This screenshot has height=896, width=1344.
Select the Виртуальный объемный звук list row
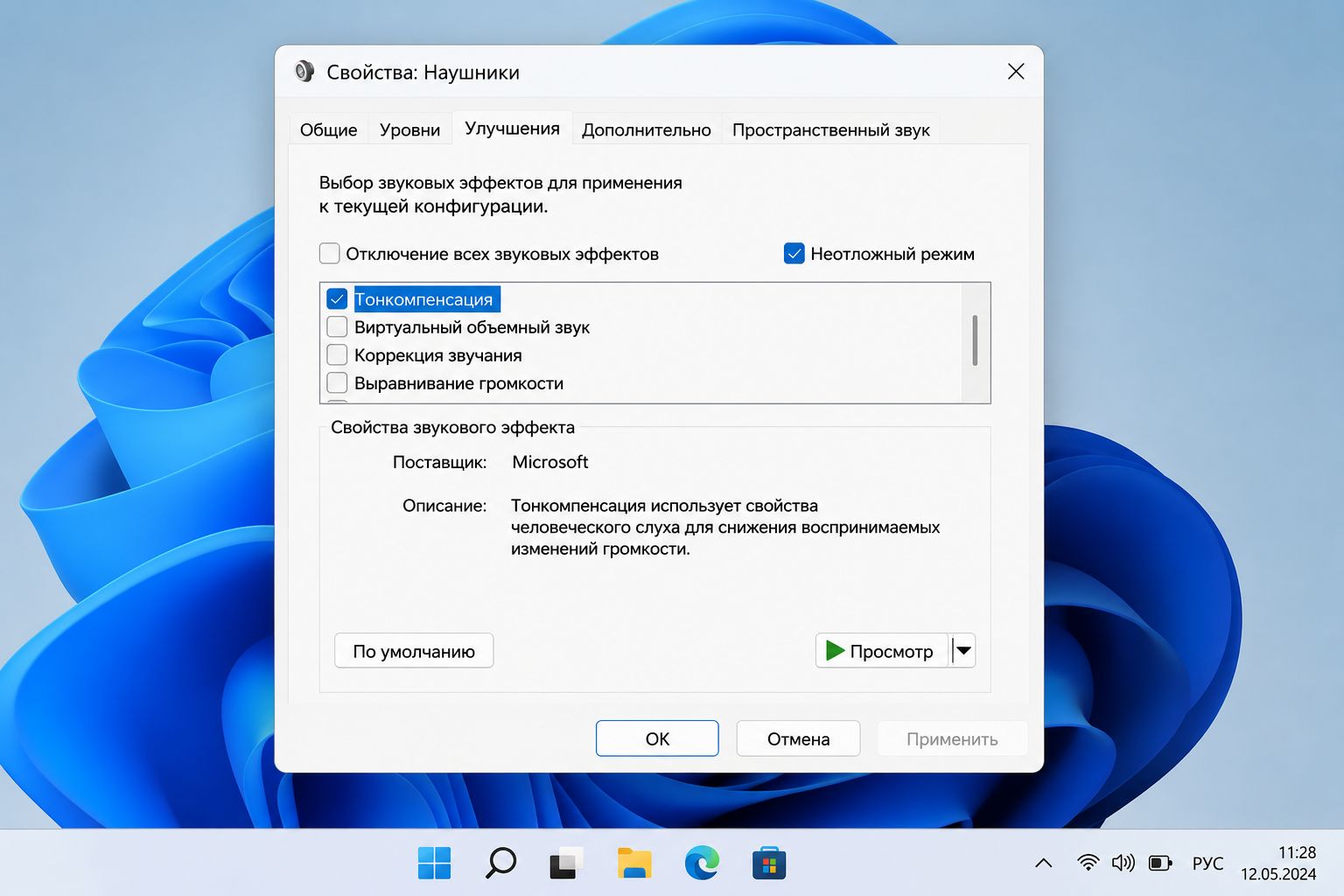[x=642, y=327]
